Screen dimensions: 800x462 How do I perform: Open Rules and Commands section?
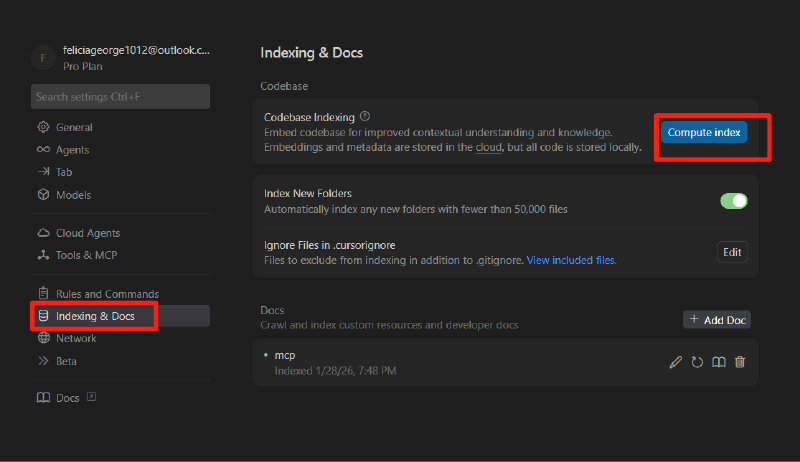tap(107, 294)
